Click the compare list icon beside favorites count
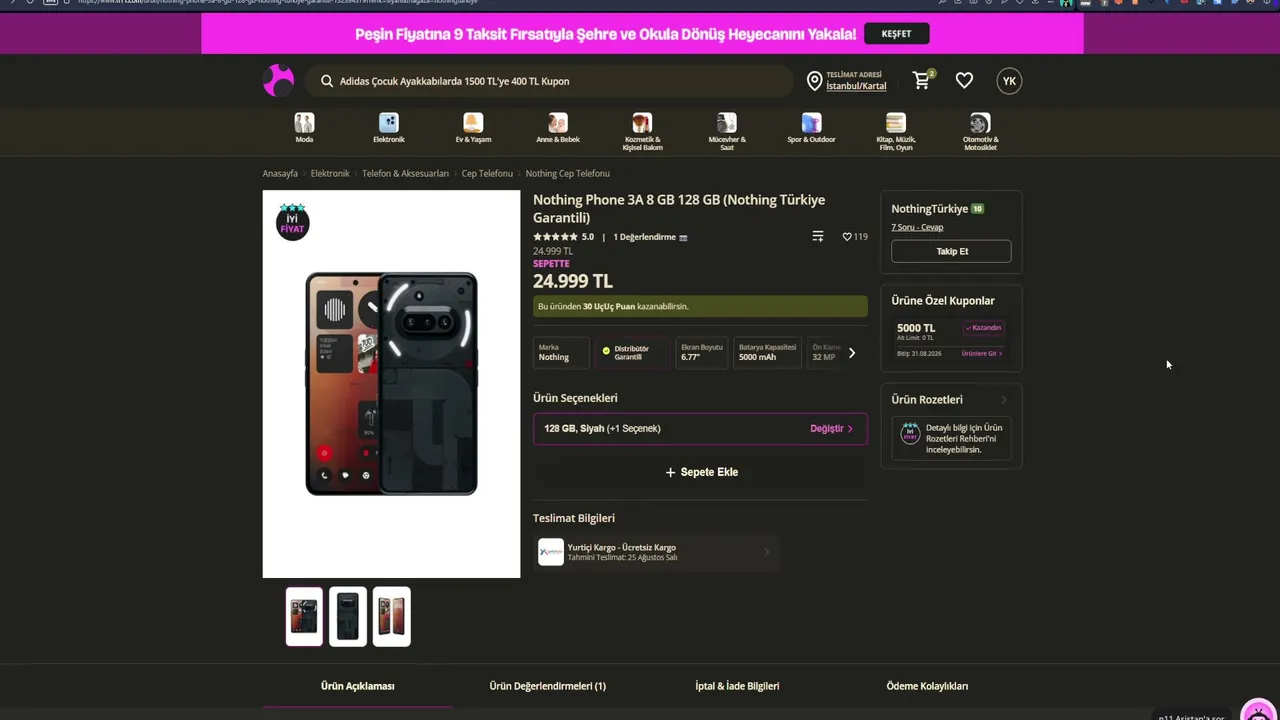1280x720 pixels. pyautogui.click(x=818, y=237)
